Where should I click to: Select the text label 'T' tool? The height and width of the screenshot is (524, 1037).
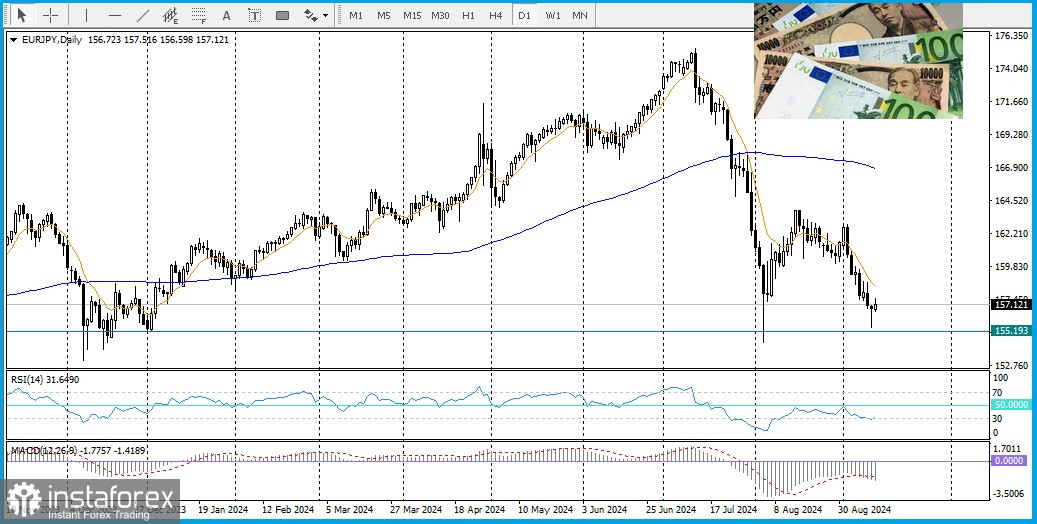(254, 15)
